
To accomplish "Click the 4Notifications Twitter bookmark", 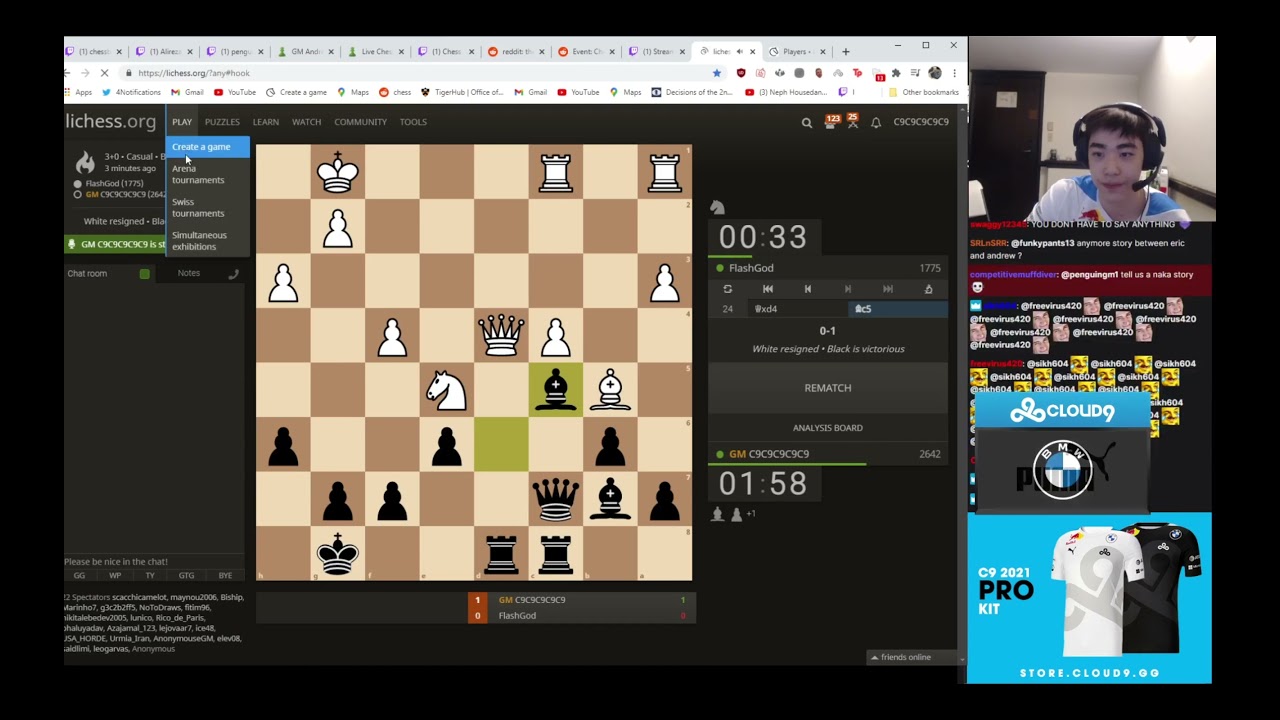I will (131, 92).
